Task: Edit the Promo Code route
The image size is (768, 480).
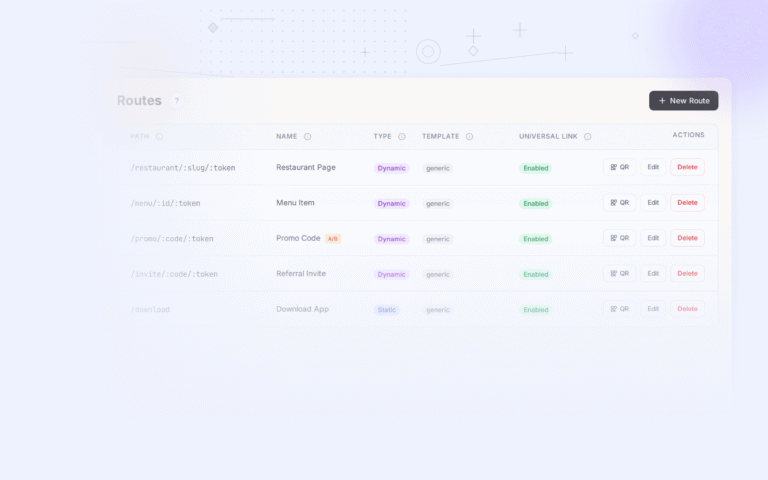Action: [x=653, y=238]
